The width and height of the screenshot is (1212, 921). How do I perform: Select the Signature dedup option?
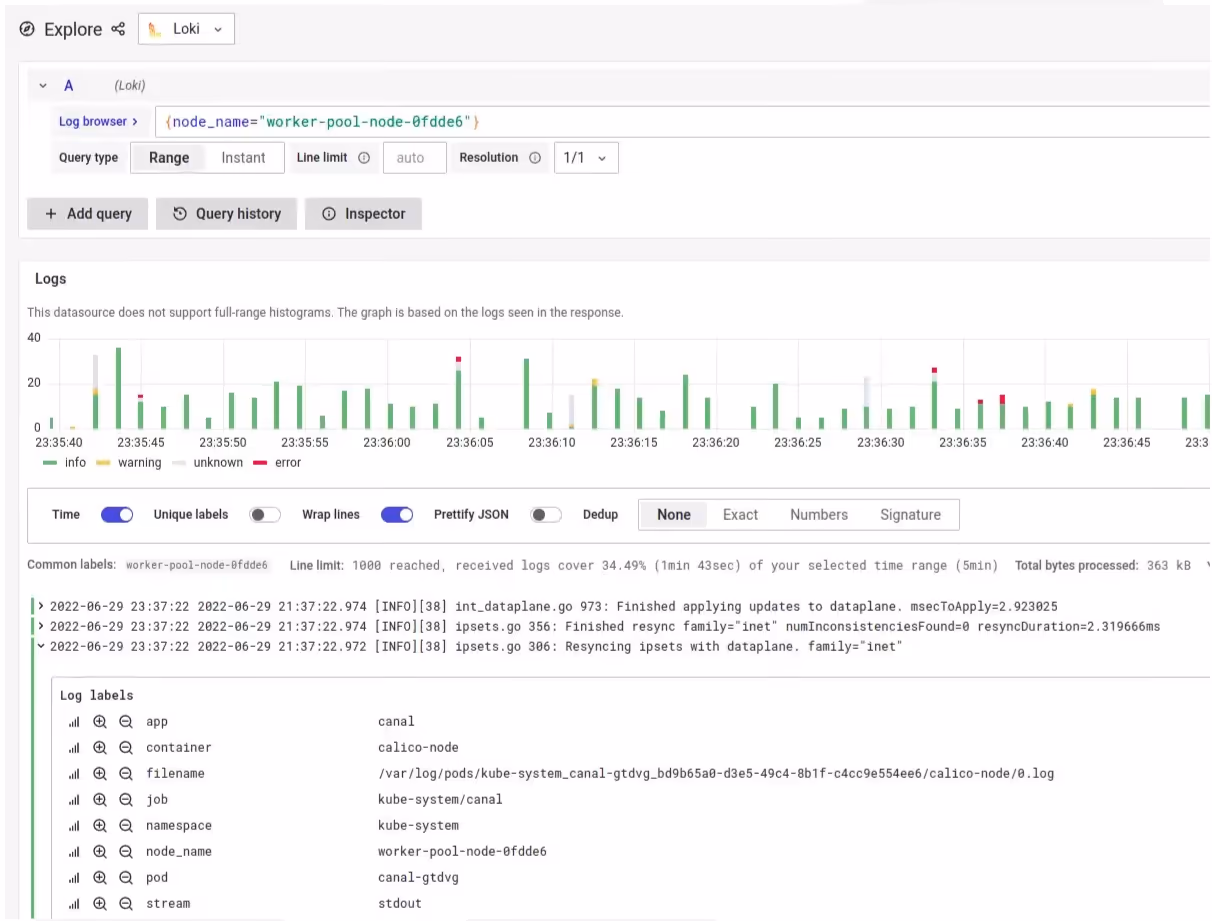point(910,515)
